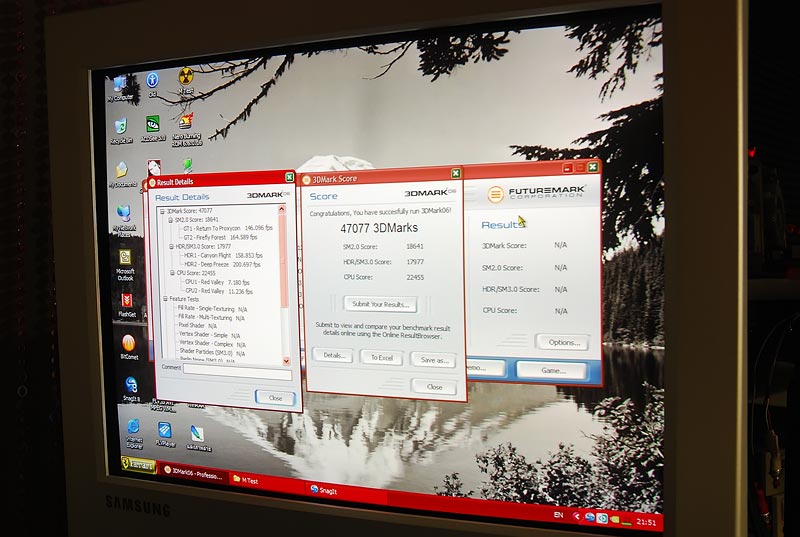Select GT2 - Firefly Forest row
The image size is (800, 537).
[x=220, y=237]
